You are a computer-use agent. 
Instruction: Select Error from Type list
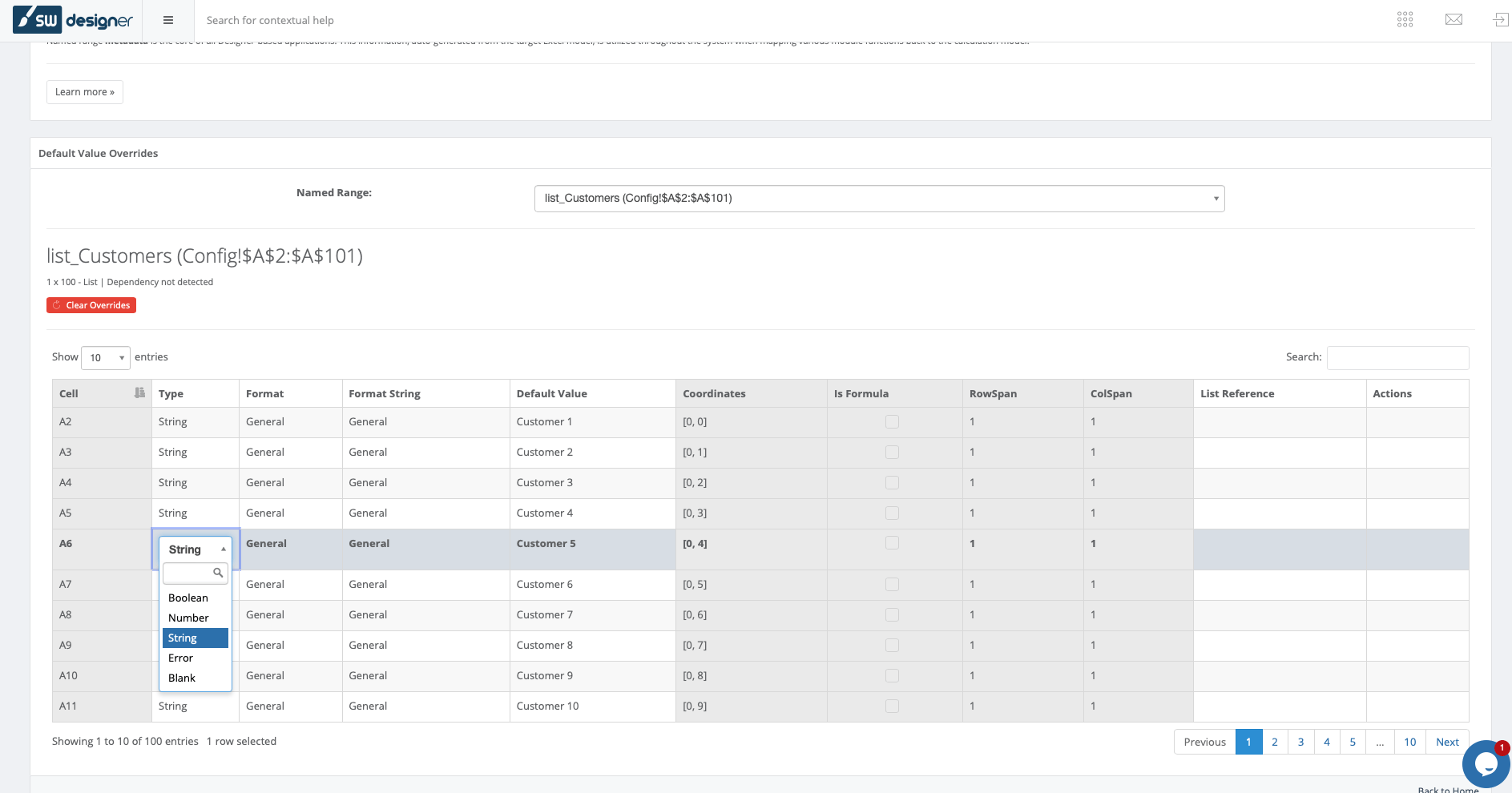(196, 658)
